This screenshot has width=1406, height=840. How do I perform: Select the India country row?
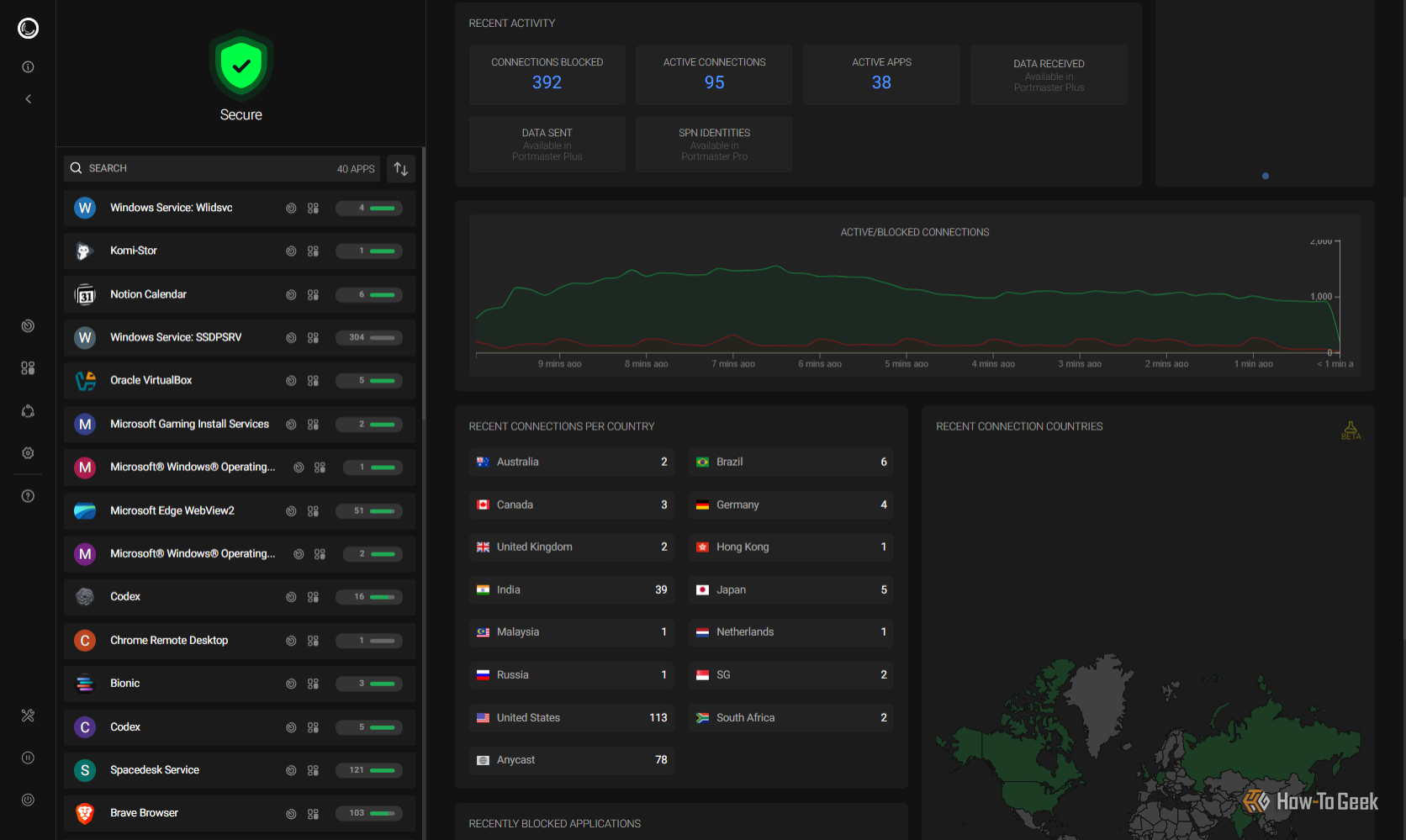pyautogui.click(x=572, y=590)
